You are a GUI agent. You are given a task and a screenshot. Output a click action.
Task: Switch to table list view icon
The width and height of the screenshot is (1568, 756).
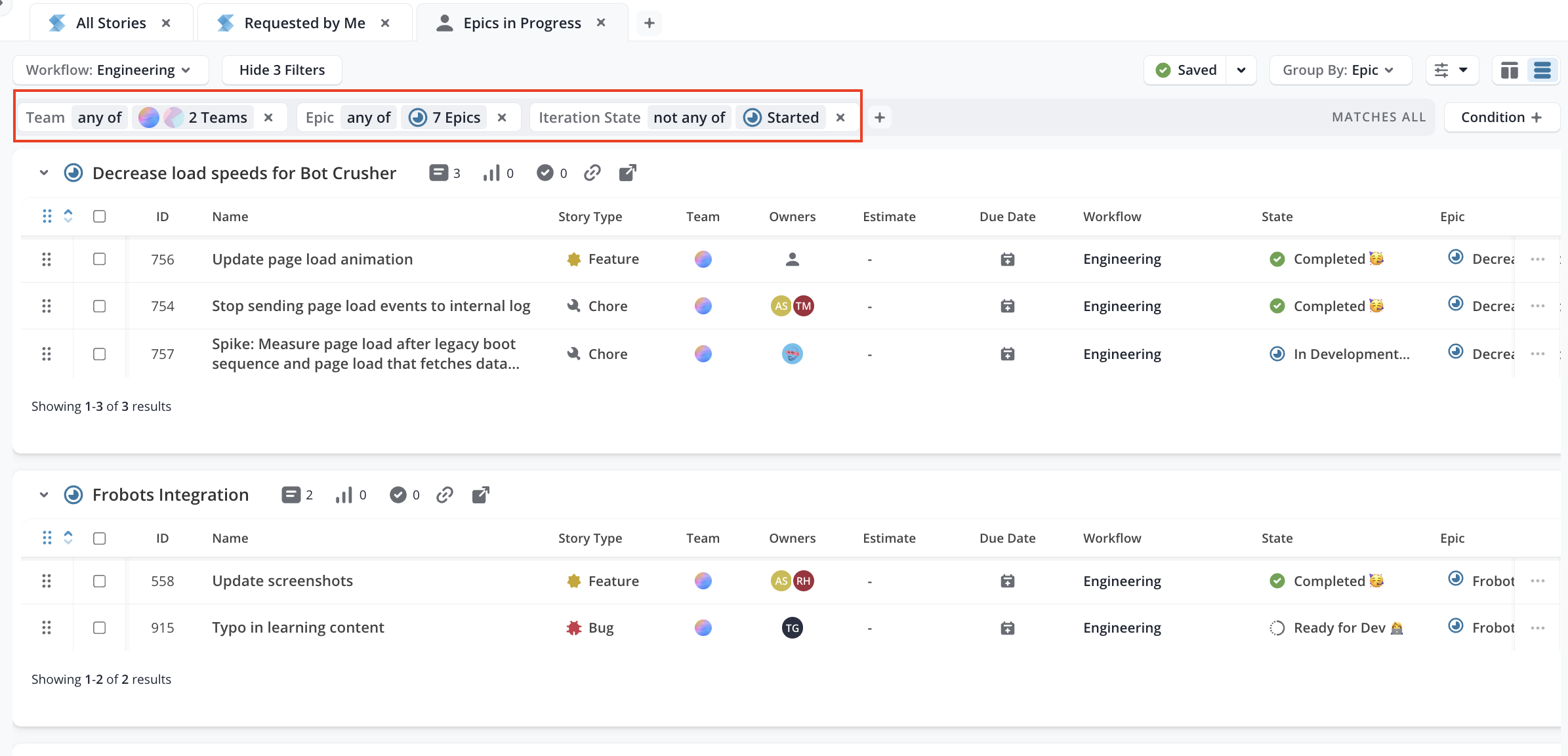point(1542,70)
